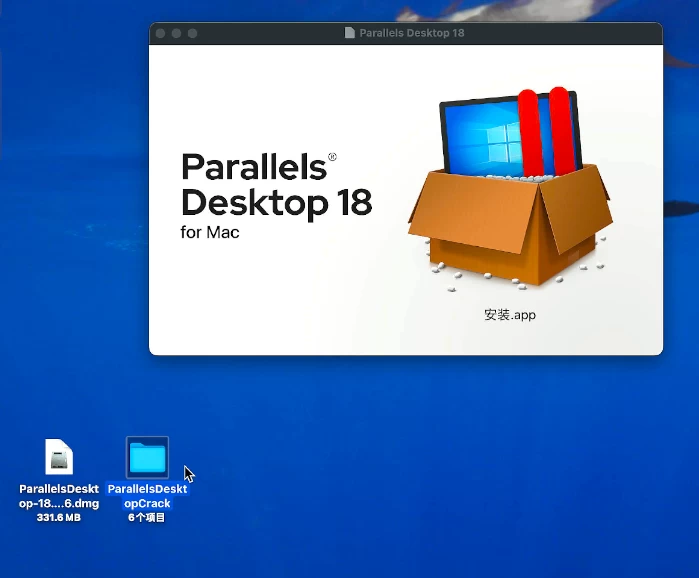
Task: Close the Parallels Desktop 18 window
Action: point(160,33)
